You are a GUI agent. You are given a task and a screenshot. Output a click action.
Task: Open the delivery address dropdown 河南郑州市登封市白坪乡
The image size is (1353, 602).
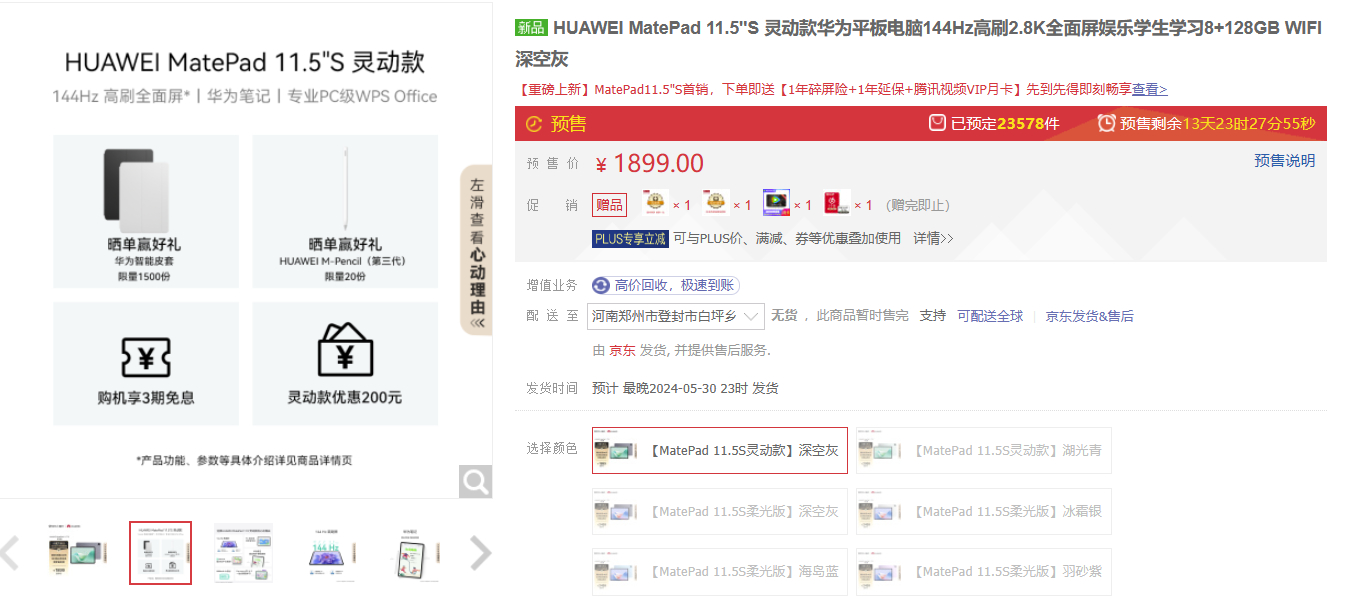click(676, 316)
